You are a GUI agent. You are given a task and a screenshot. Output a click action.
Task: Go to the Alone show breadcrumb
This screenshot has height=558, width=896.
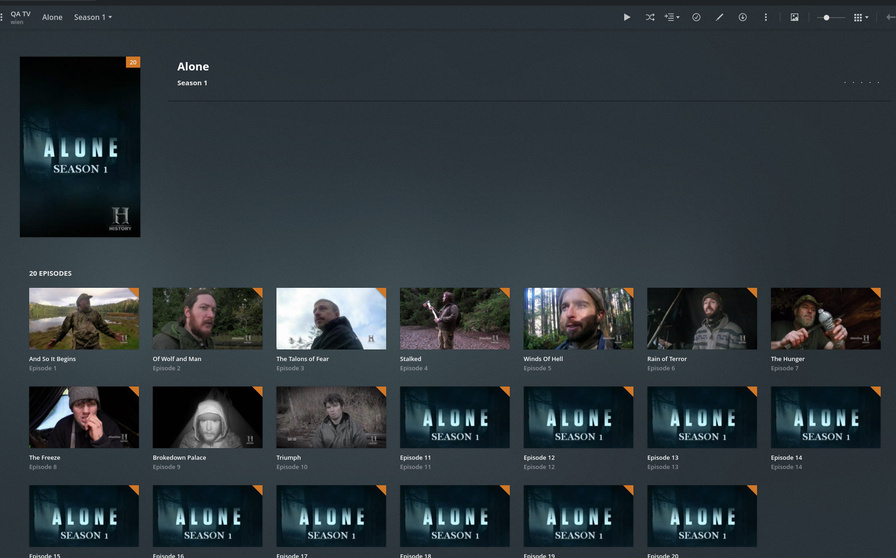[52, 17]
